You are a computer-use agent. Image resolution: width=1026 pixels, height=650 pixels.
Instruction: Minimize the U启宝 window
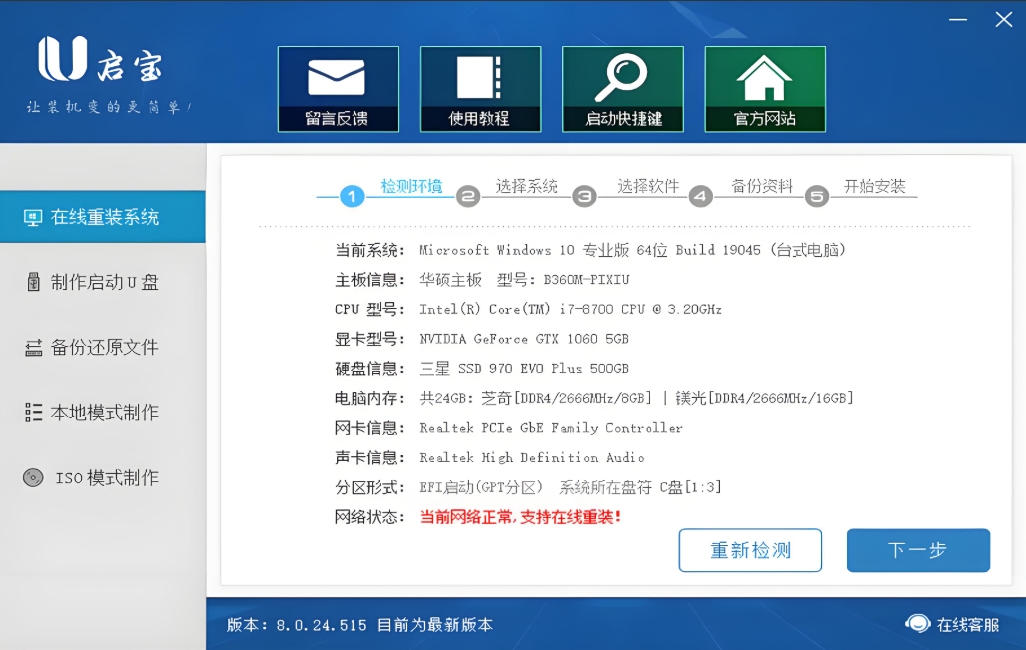tap(958, 20)
